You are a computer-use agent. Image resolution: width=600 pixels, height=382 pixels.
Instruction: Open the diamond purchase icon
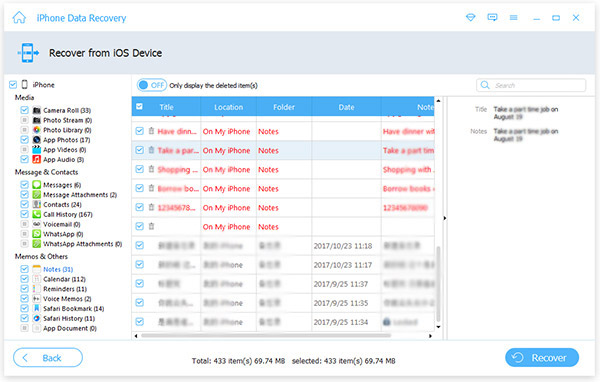[471, 18]
